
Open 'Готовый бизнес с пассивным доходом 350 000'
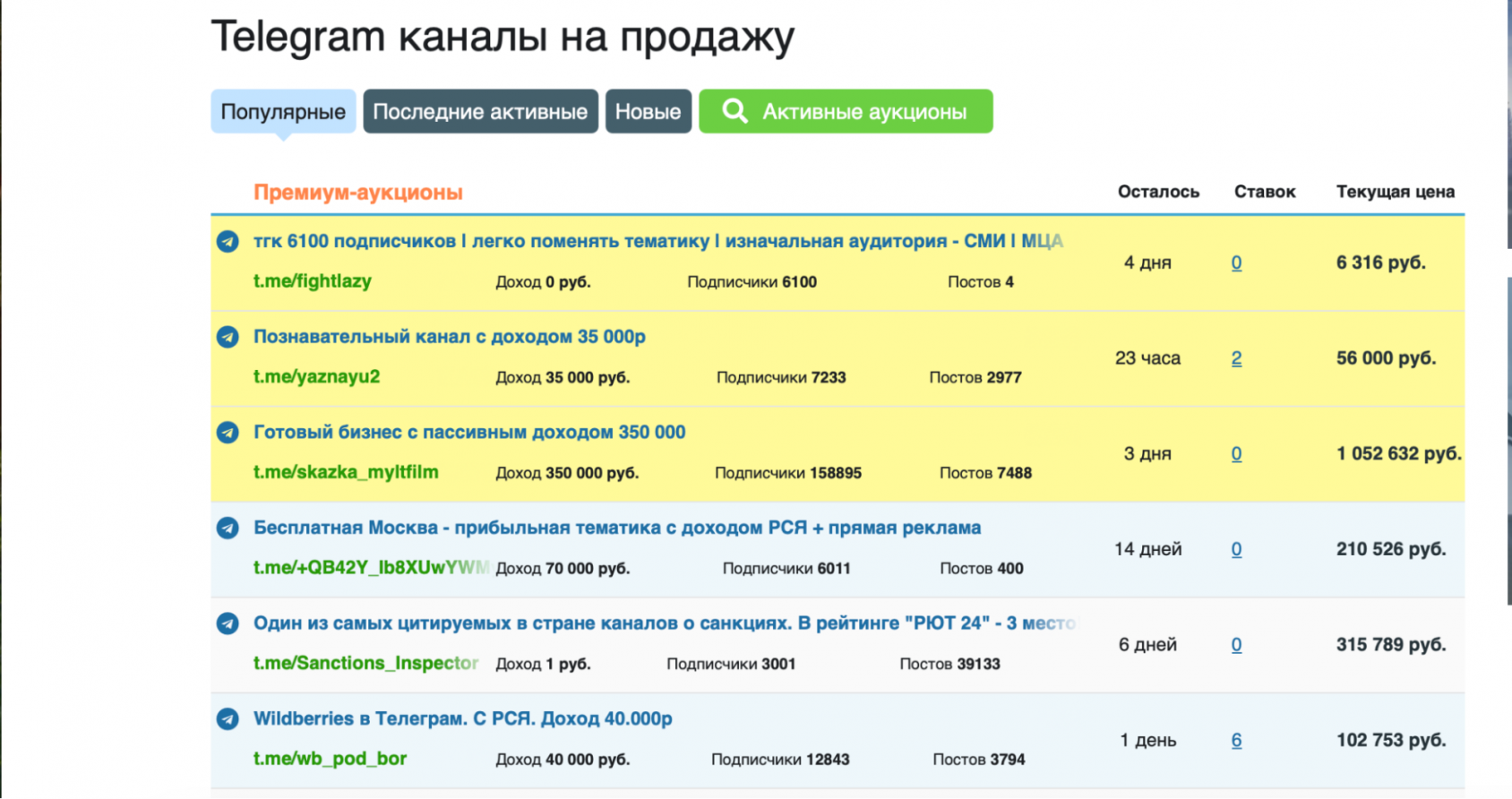469,432
